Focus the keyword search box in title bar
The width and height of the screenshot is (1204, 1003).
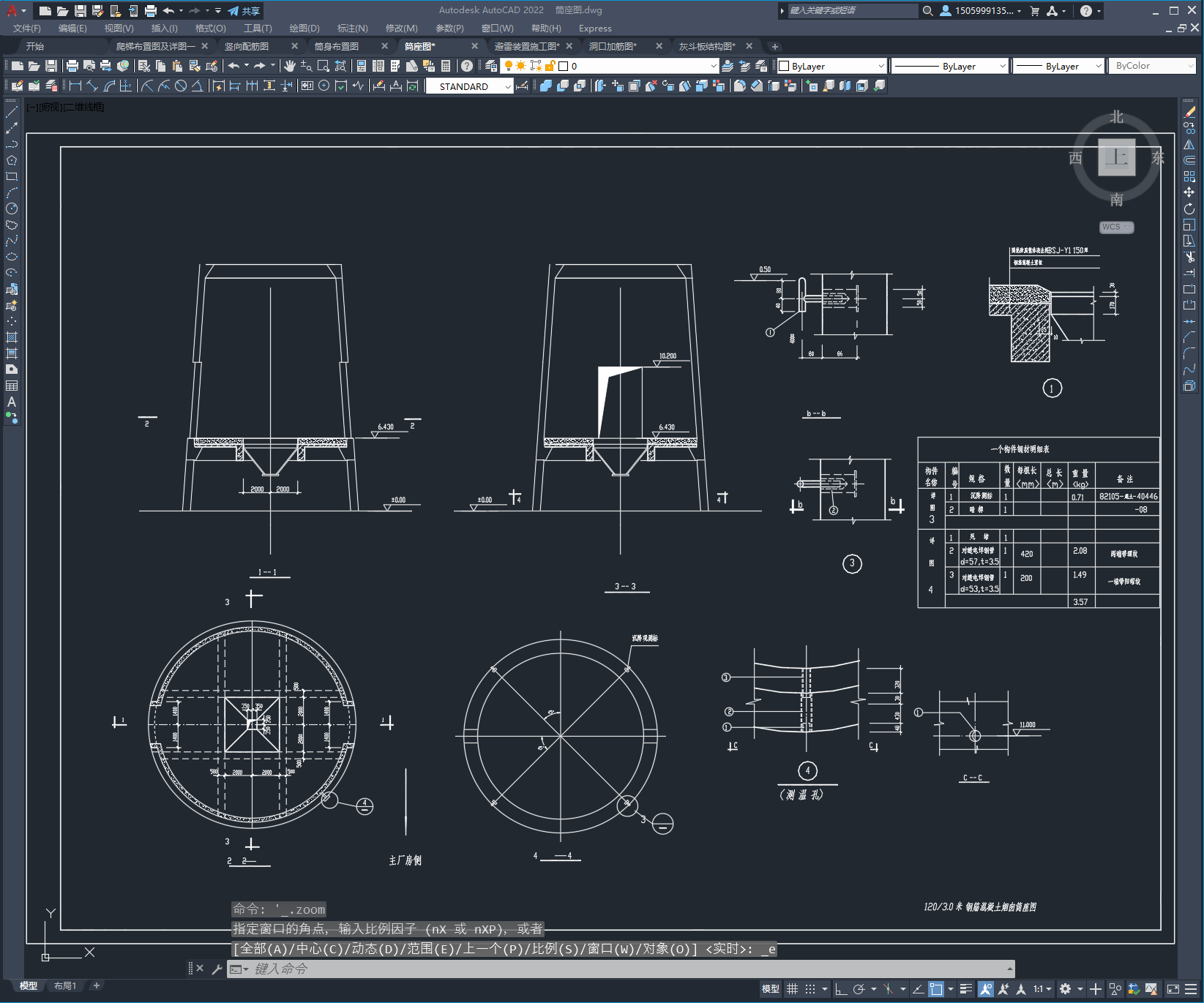click(x=852, y=11)
